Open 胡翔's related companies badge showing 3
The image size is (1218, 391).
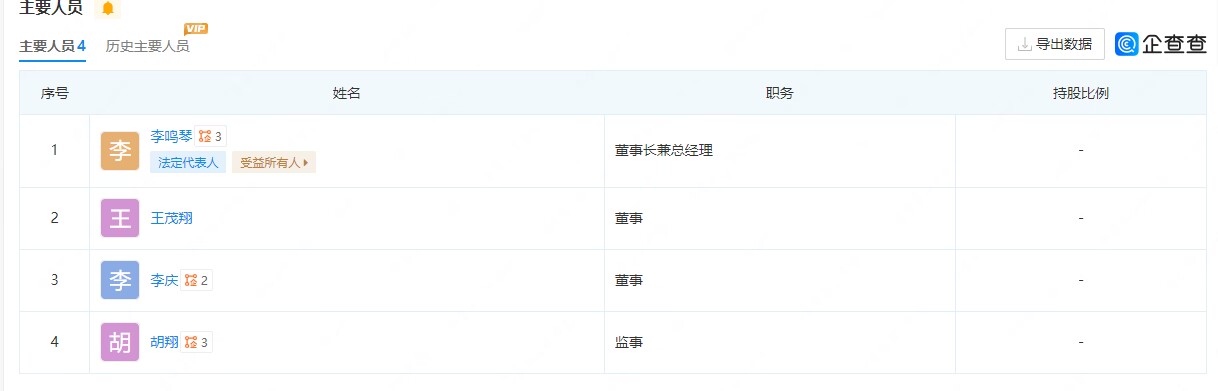tap(196, 343)
